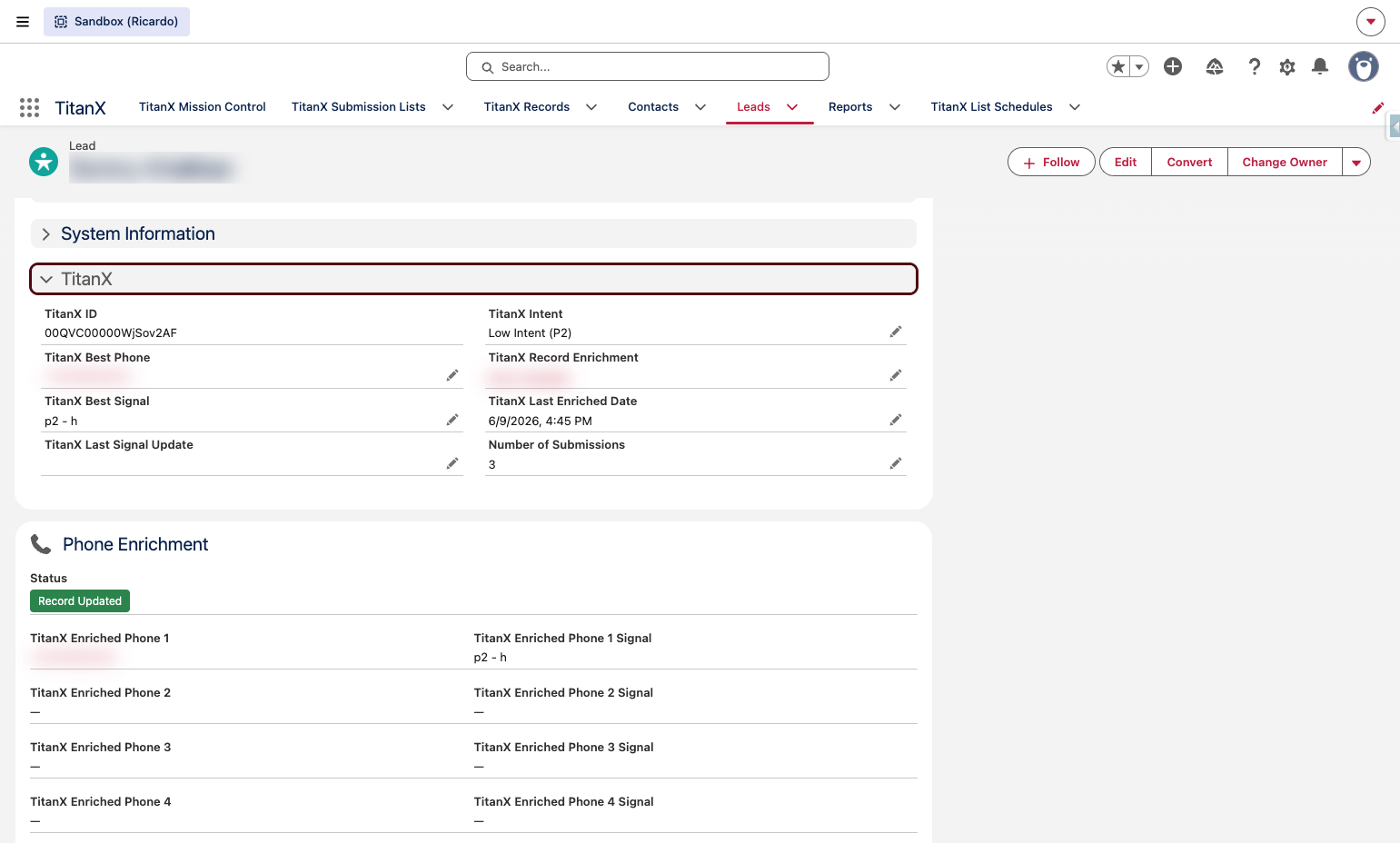1400x843 pixels.
Task: Edit TitanX Last Signal Update pencil
Action: pyautogui.click(x=452, y=463)
